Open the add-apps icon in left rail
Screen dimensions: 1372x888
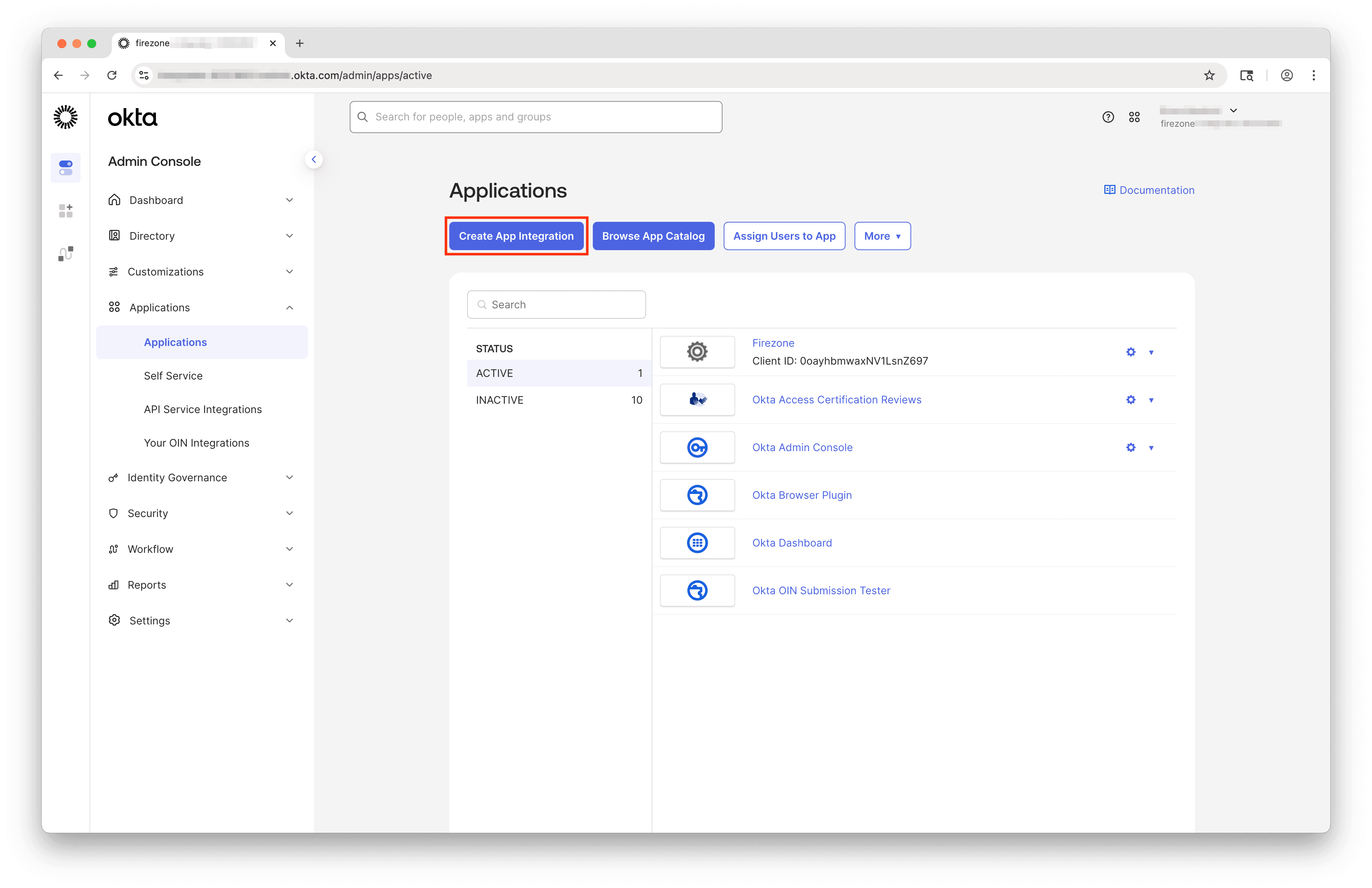point(65,210)
